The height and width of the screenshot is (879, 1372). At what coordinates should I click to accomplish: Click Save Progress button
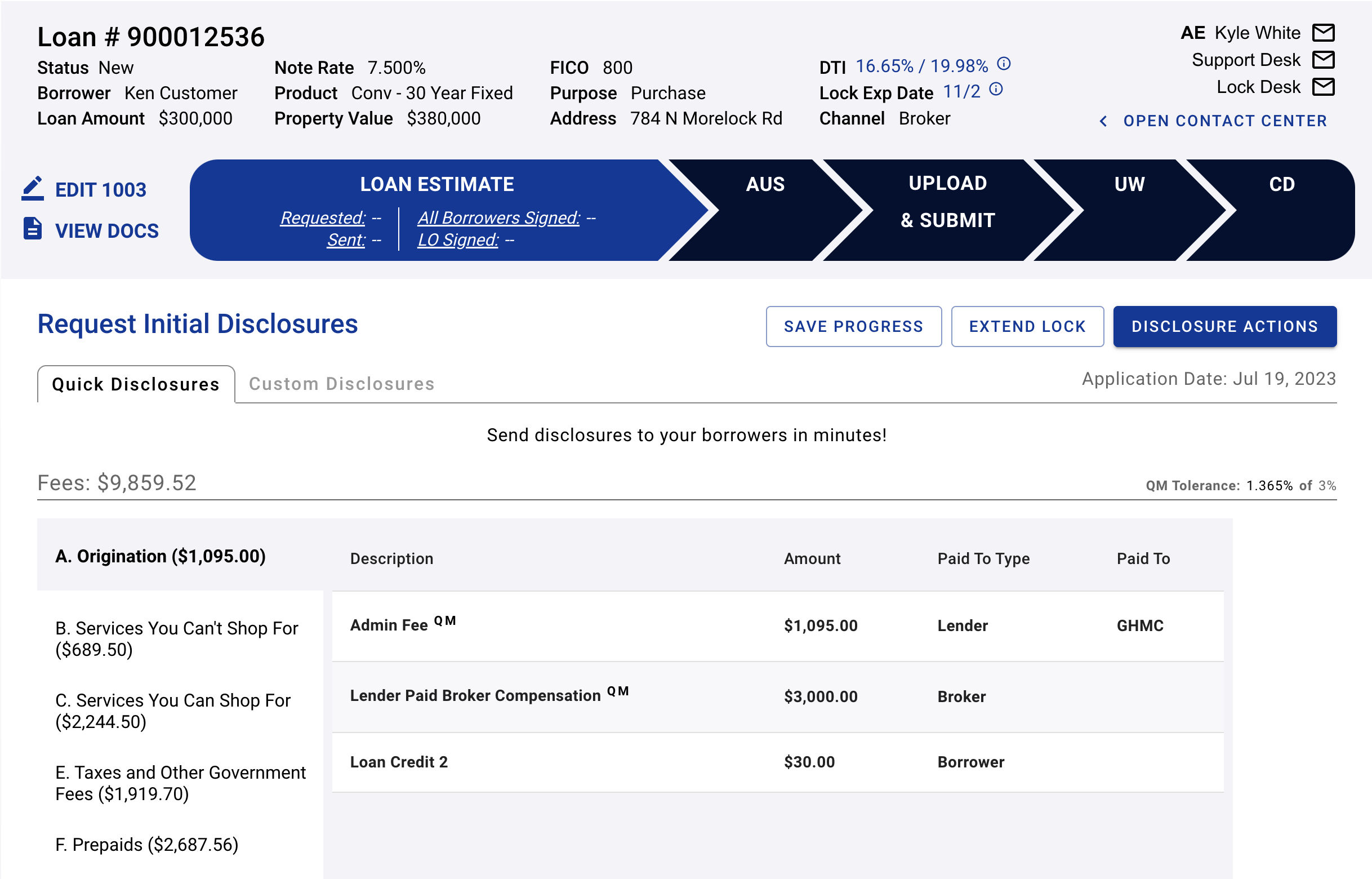click(853, 326)
